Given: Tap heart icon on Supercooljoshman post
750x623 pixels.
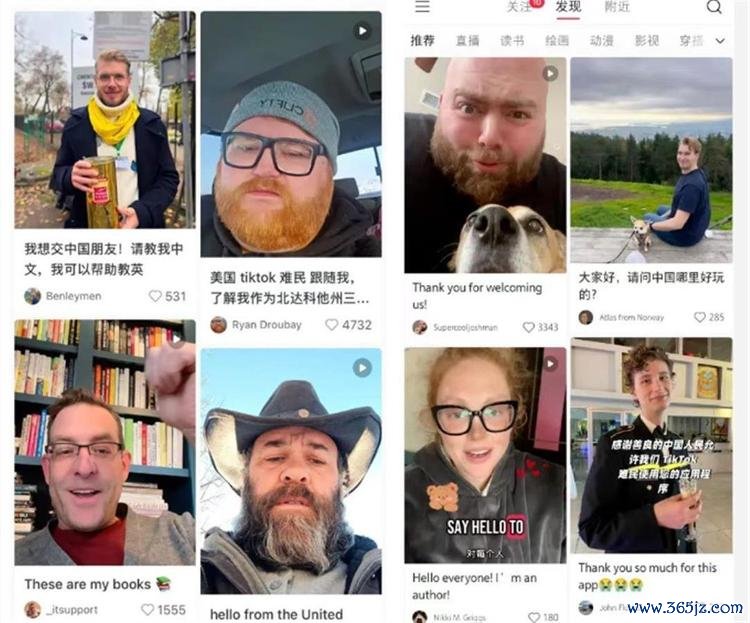Looking at the screenshot, I should [x=529, y=327].
